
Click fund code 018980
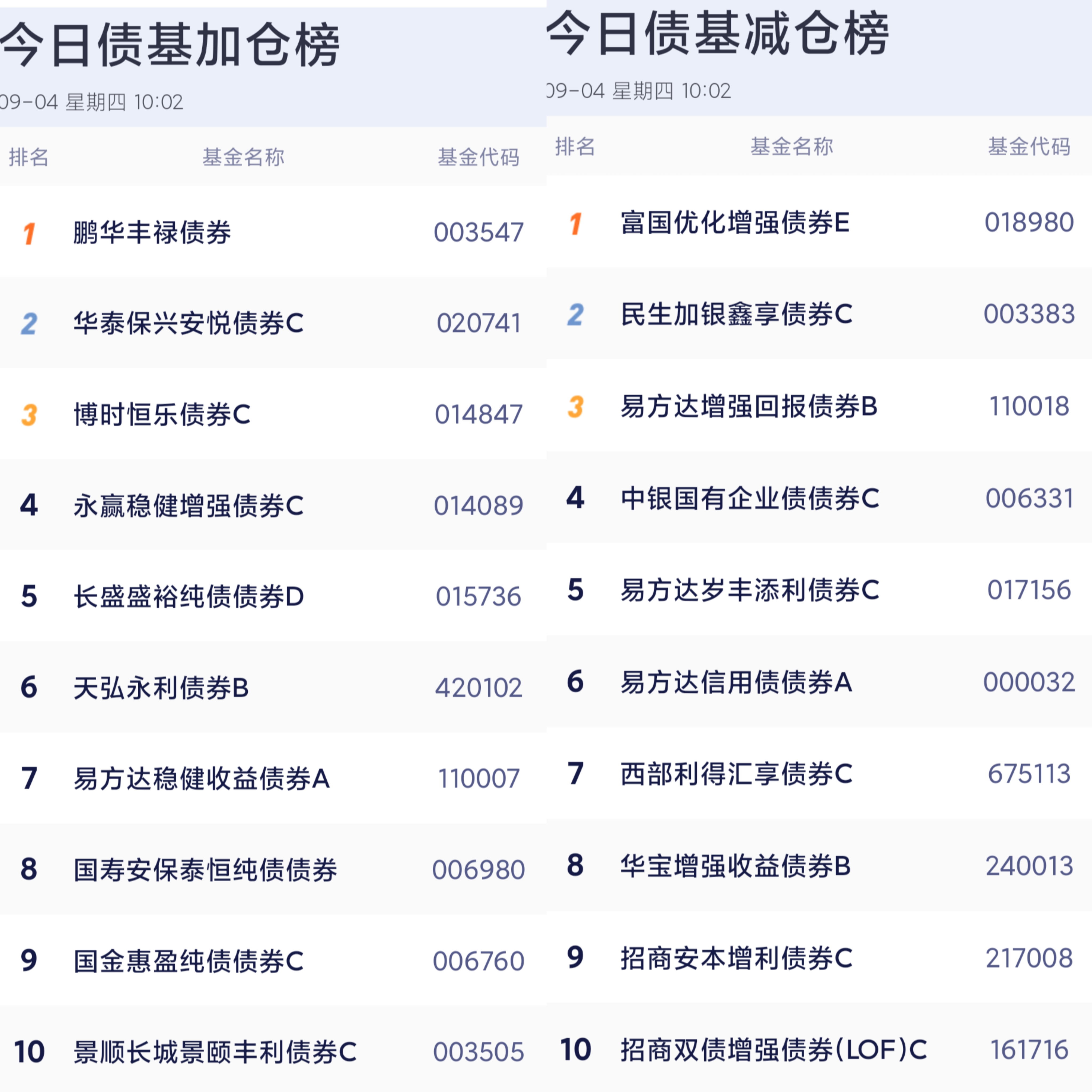(1029, 222)
